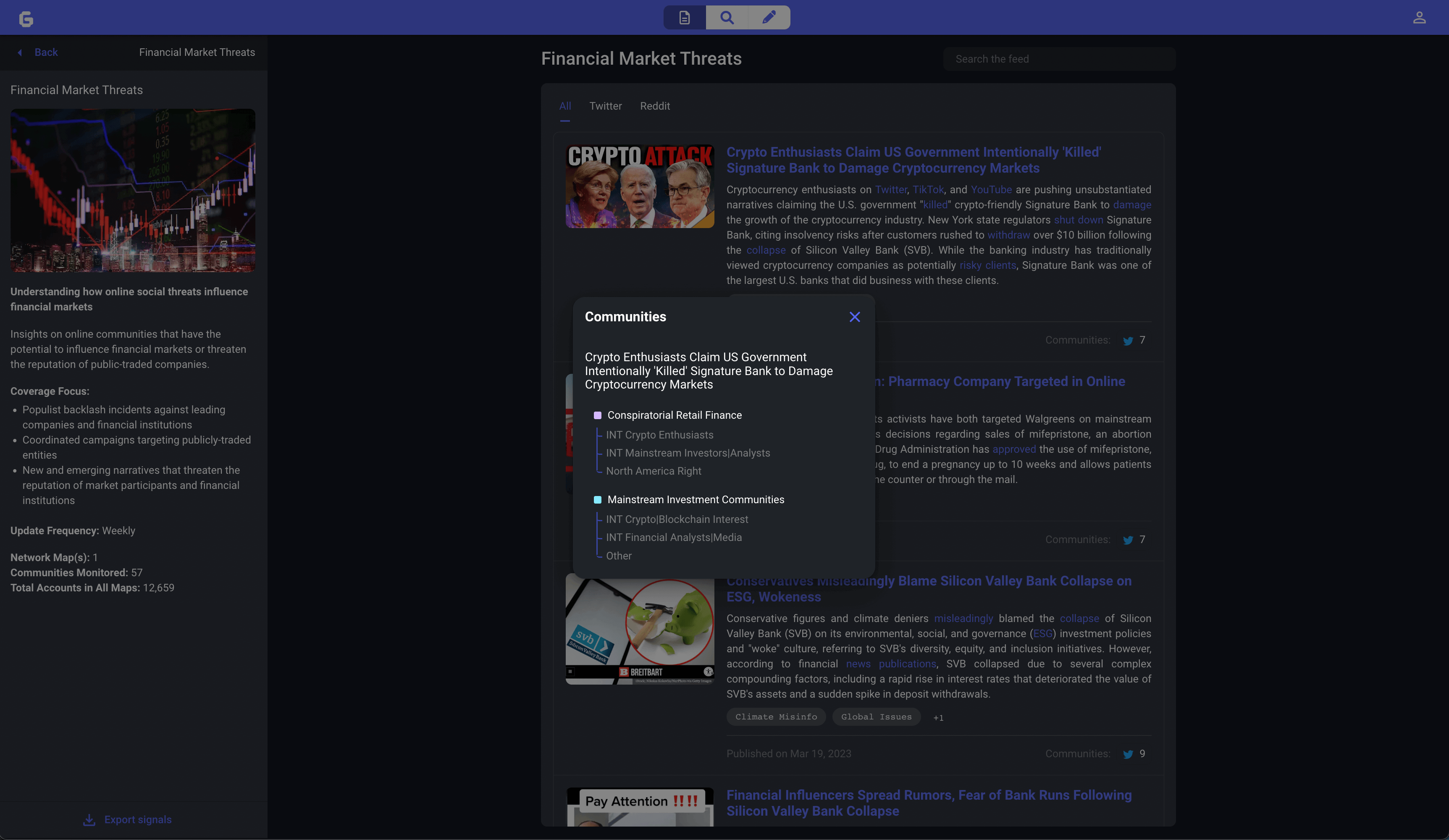Open Pharmacy Company Targeted article title
The height and width of the screenshot is (840, 1449).
pos(1000,382)
